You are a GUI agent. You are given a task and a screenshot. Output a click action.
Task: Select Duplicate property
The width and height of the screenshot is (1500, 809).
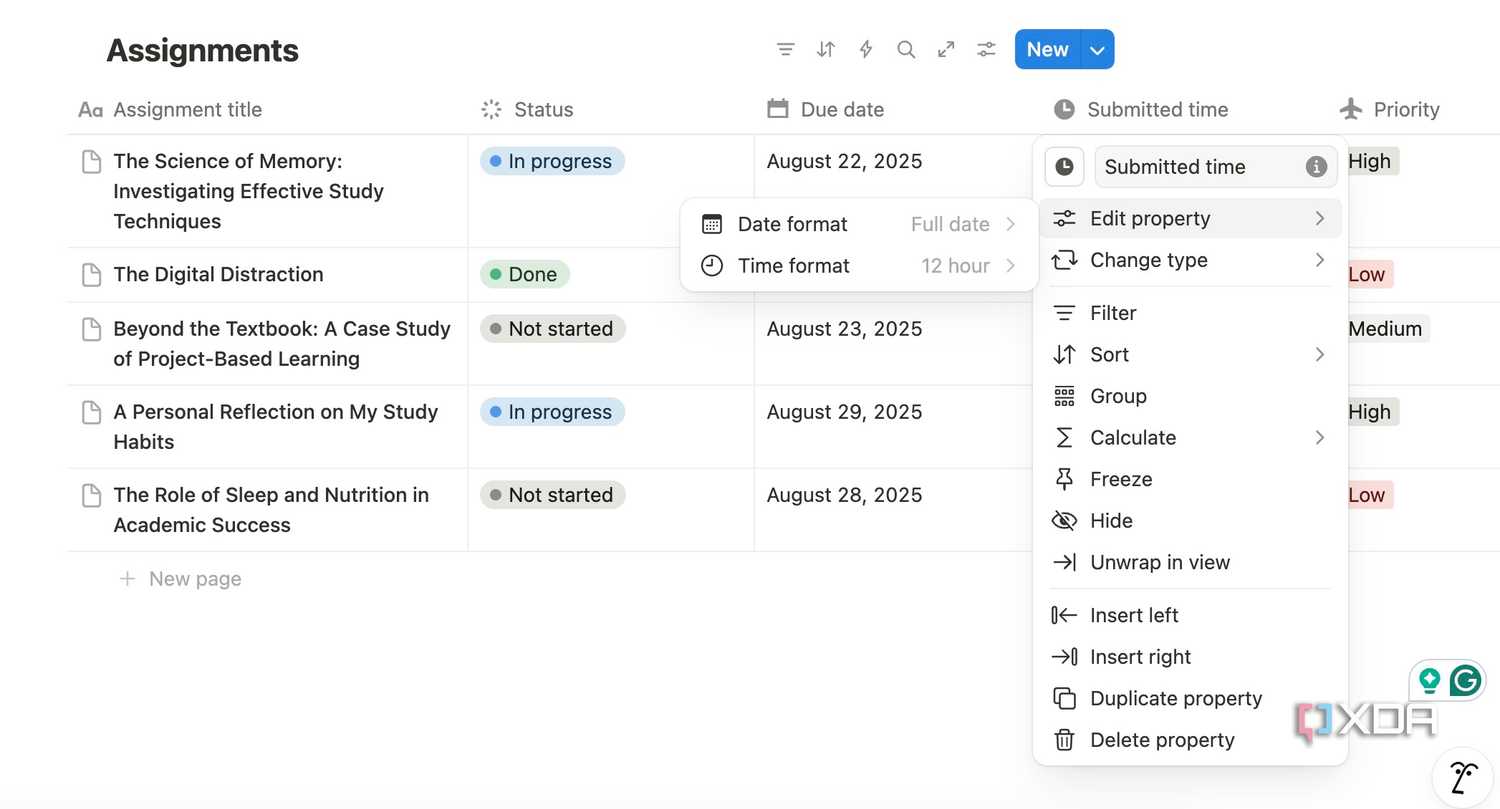[x=1190, y=699]
